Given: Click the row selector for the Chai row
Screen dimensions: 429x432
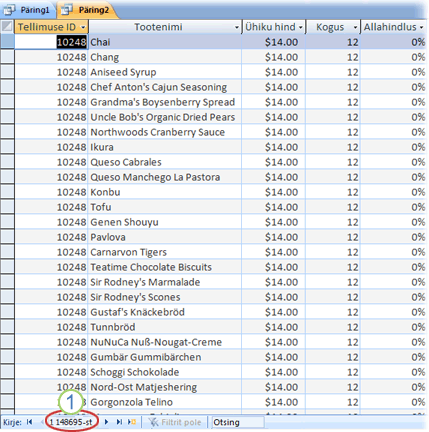Looking at the screenshot, I should [x=7, y=42].
